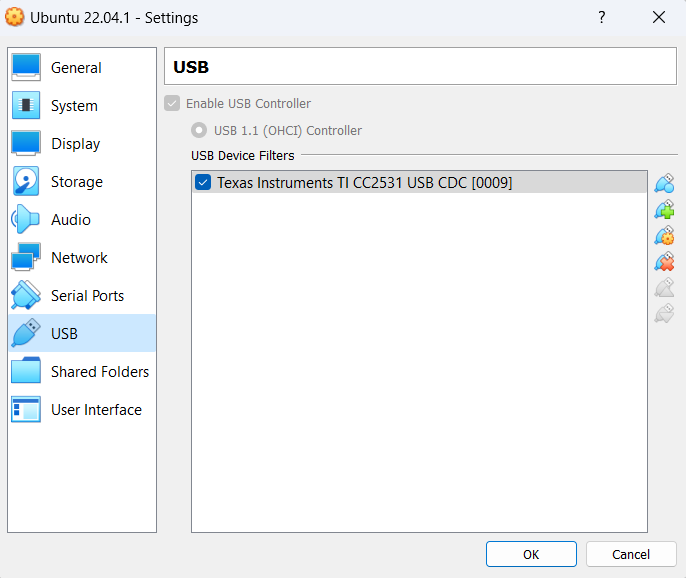Toggle the Enable USB Controller checkbox

tap(173, 104)
